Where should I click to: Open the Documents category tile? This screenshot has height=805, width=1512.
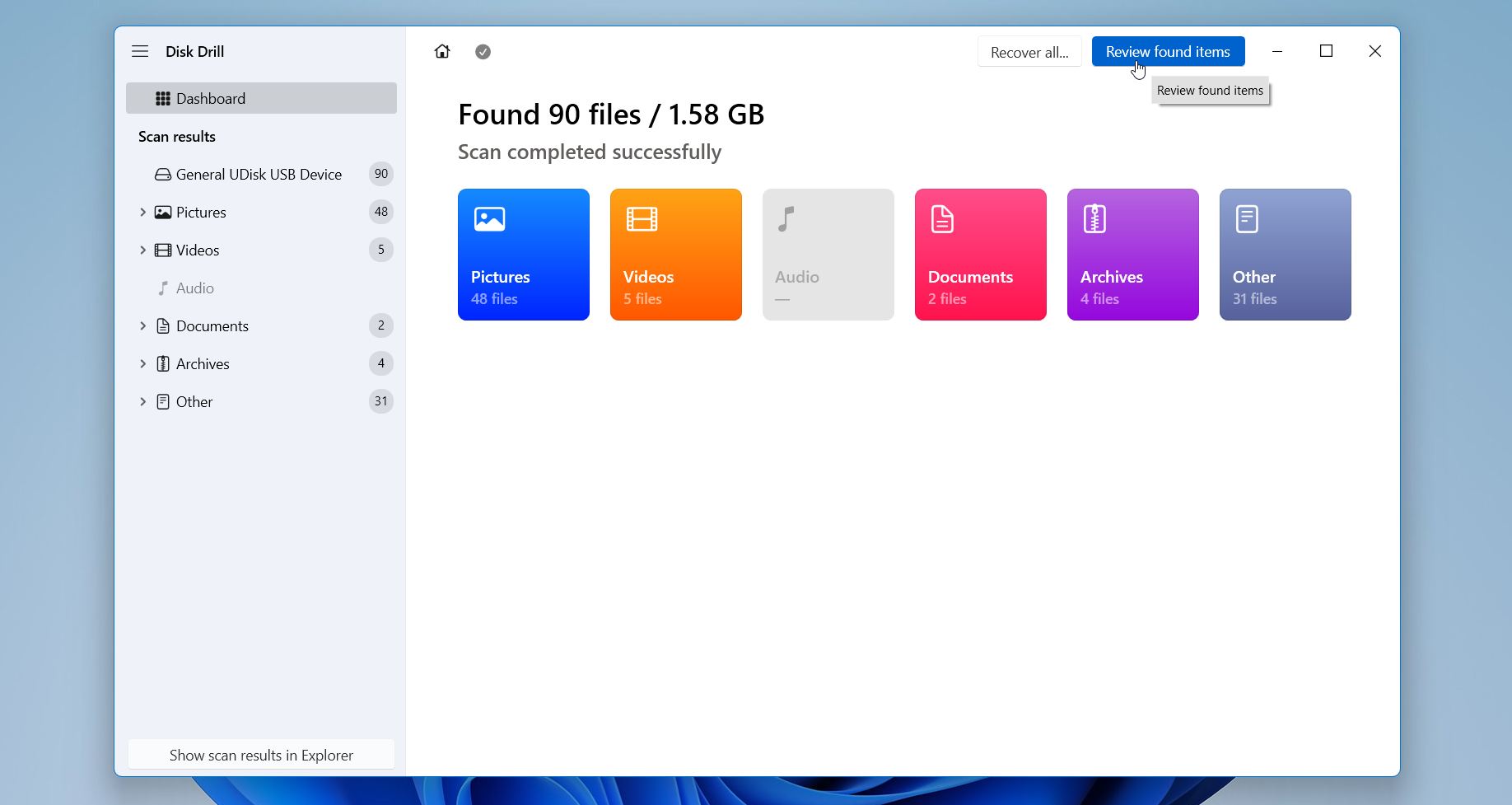click(x=980, y=255)
